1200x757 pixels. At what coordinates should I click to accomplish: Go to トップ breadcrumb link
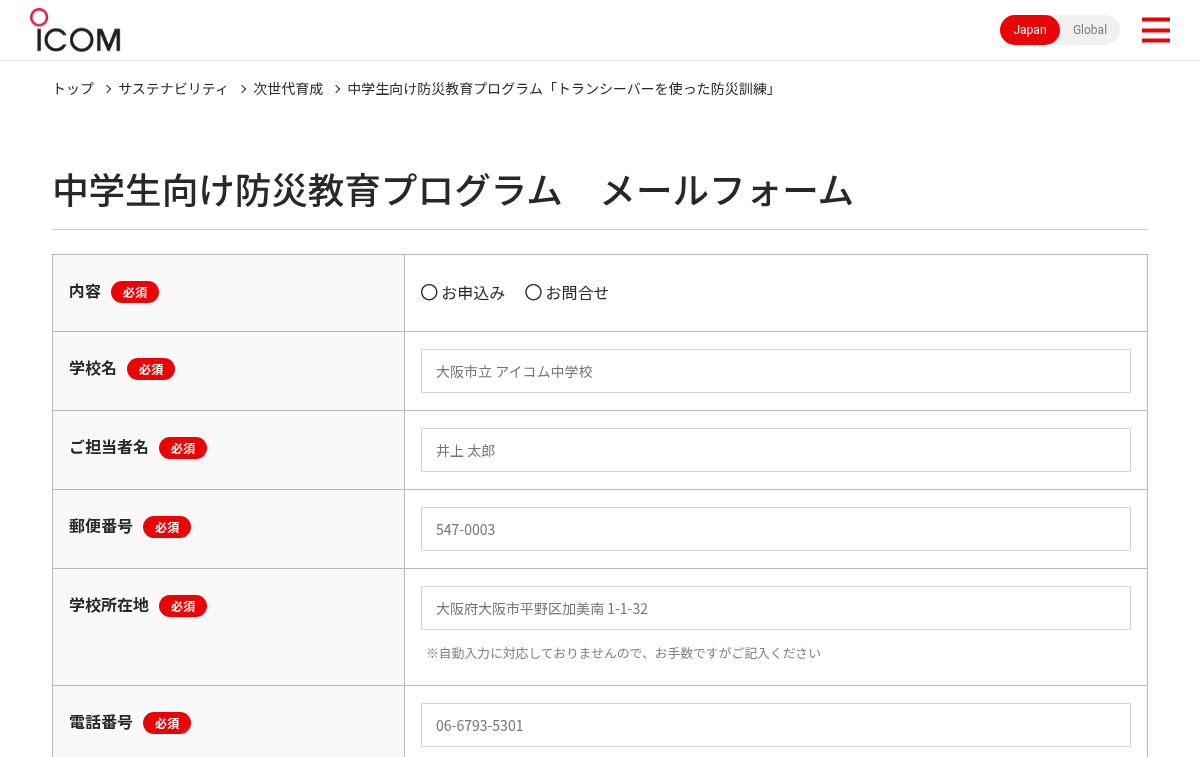tap(73, 89)
